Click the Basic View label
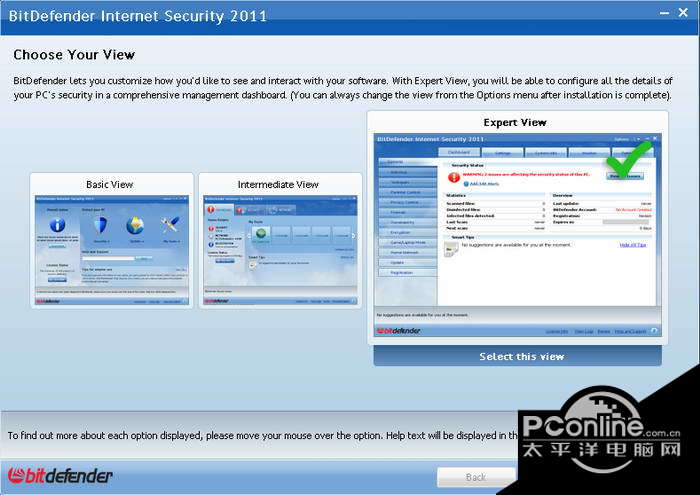 [x=109, y=184]
